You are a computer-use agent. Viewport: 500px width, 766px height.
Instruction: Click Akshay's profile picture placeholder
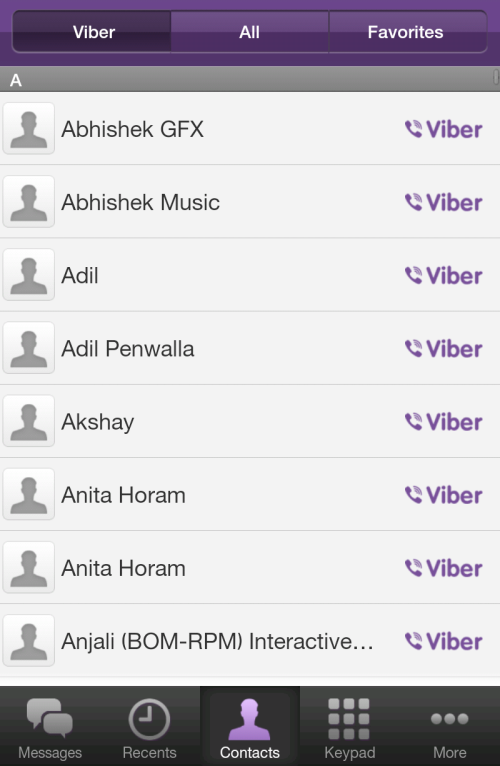point(29,421)
